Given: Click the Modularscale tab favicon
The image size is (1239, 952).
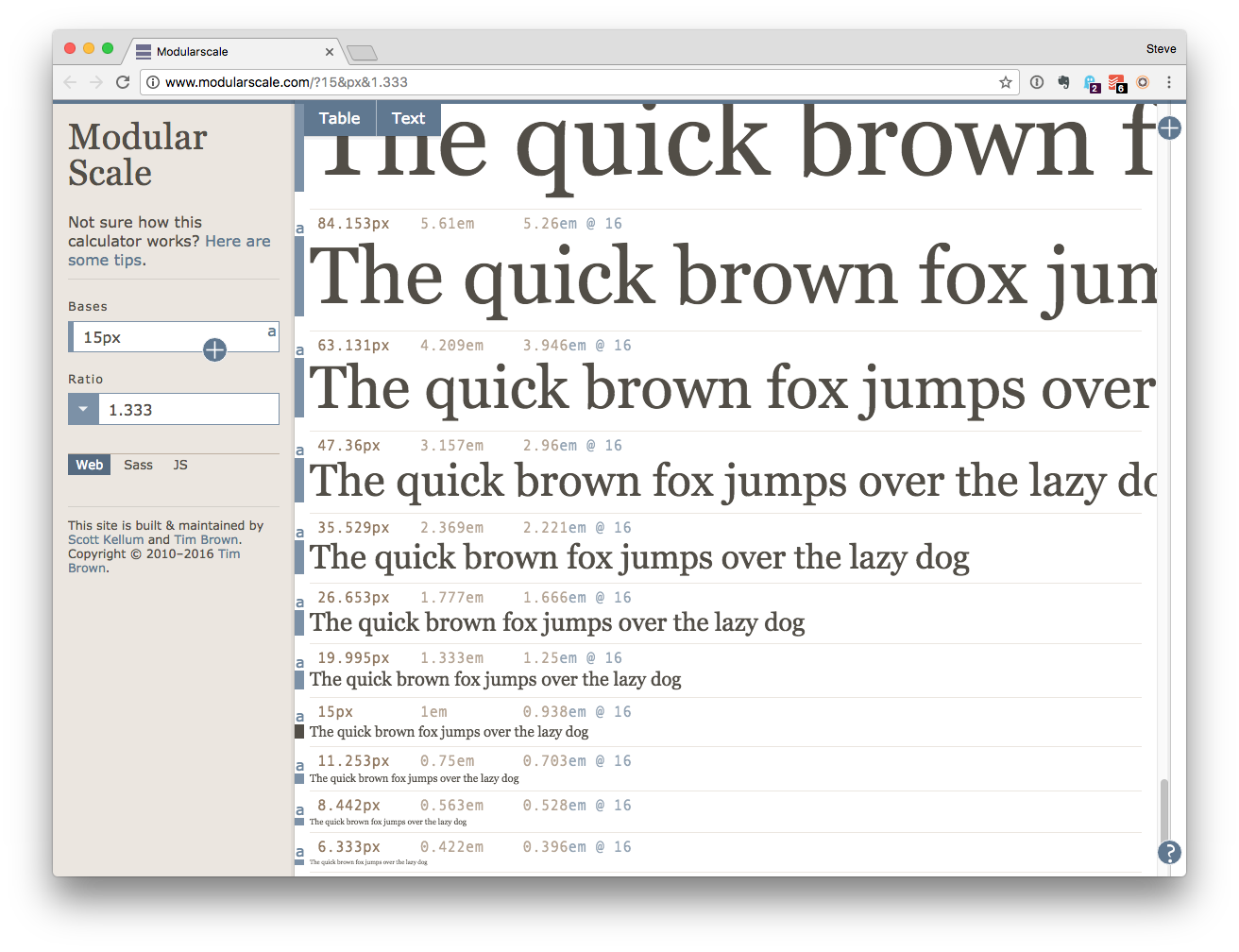Looking at the screenshot, I should (x=144, y=52).
